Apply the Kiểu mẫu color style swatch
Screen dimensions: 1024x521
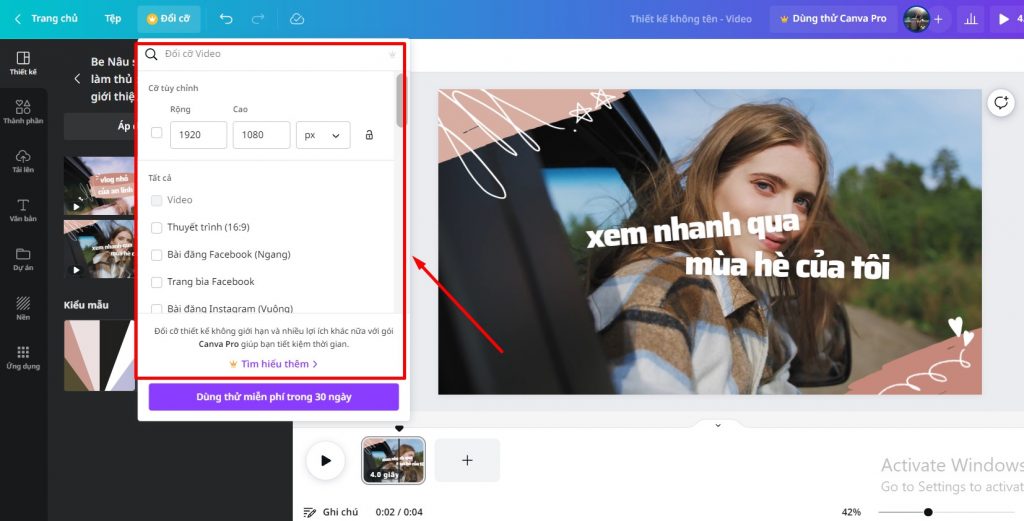pos(99,355)
